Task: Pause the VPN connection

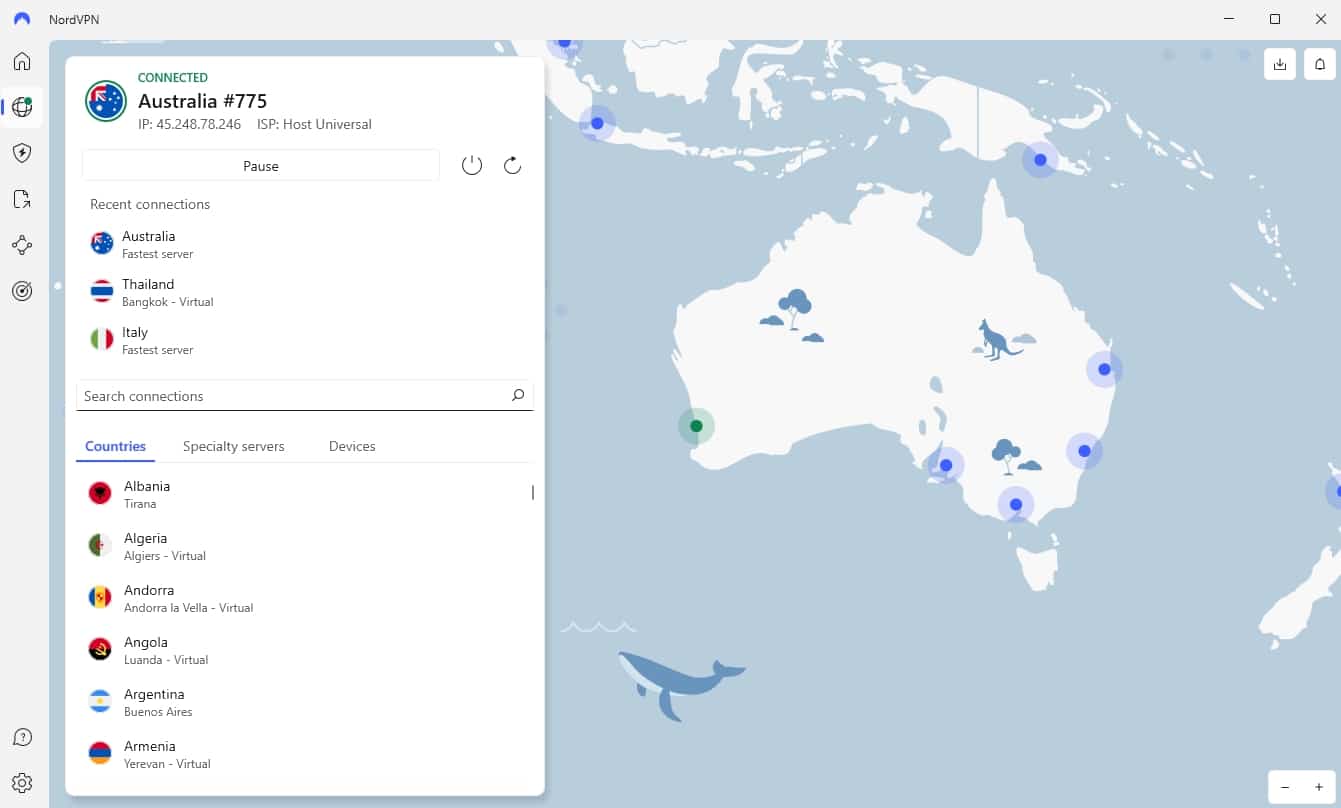Action: point(261,166)
